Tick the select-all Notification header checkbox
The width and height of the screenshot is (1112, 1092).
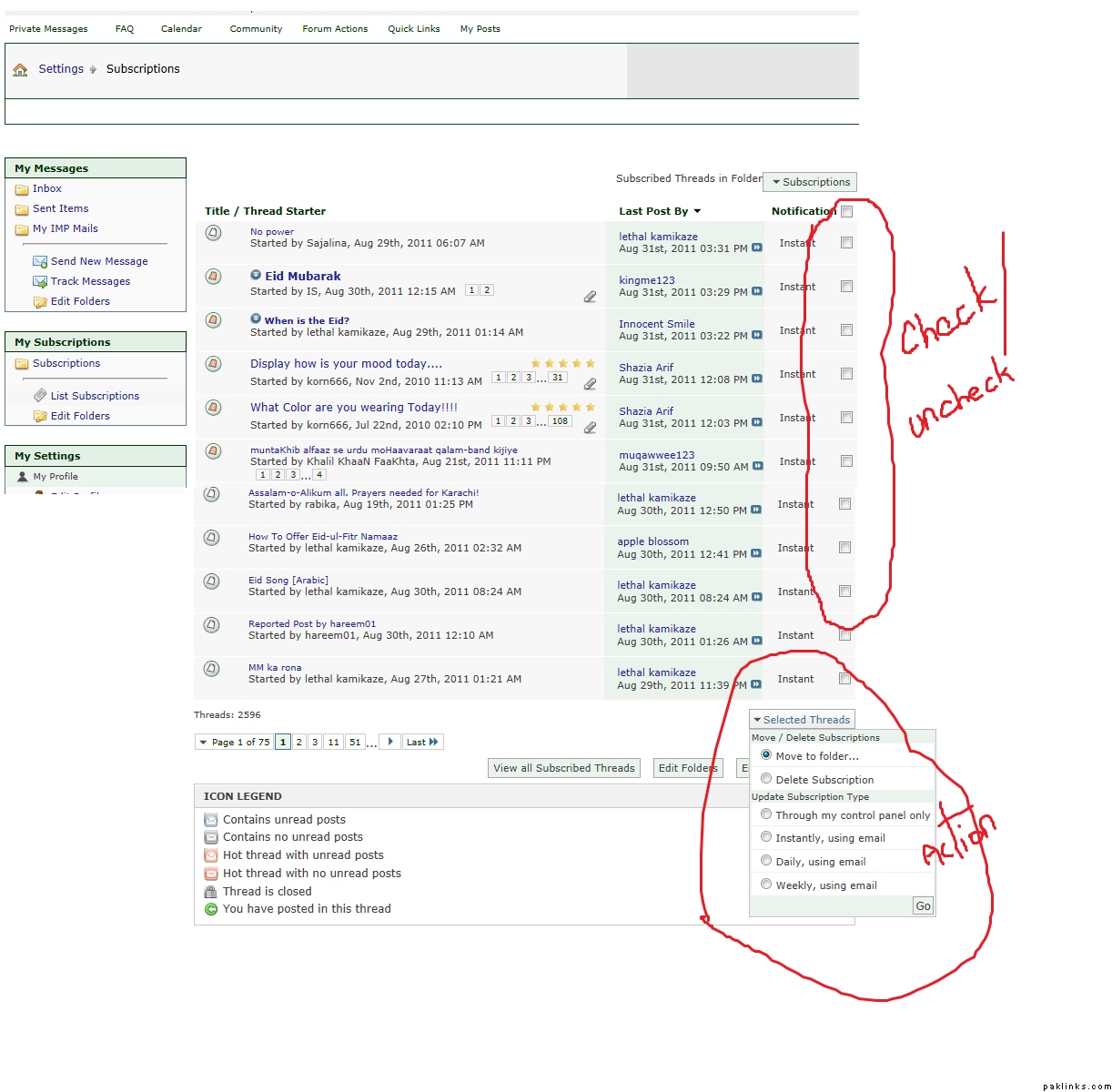click(846, 211)
